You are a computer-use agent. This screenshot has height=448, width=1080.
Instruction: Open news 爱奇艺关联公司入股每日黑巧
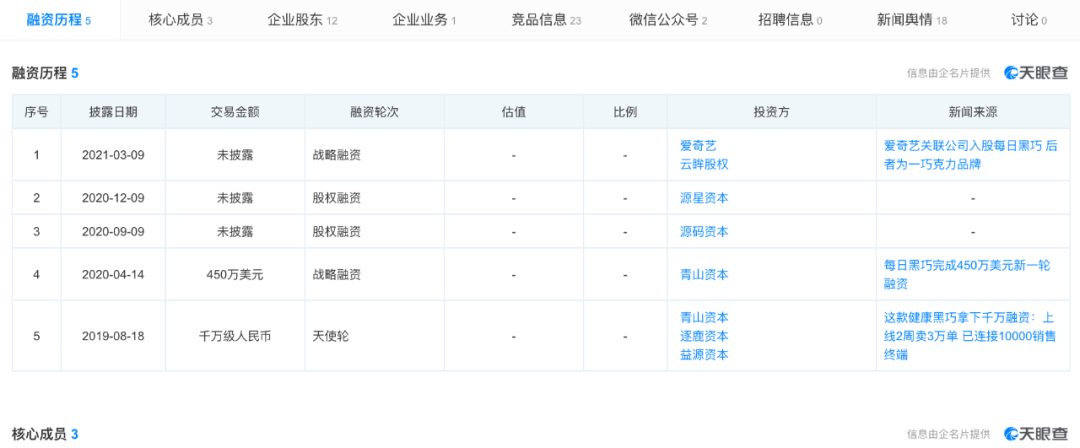(x=970, y=155)
